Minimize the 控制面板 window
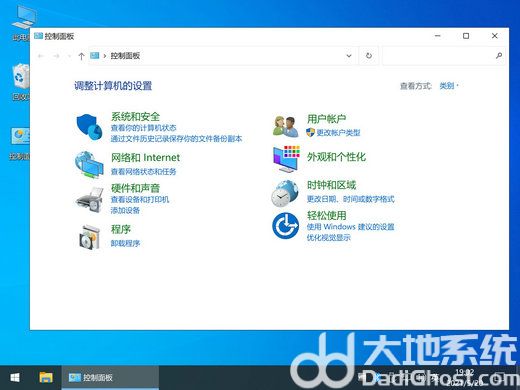This screenshot has width=520, height=390. (x=438, y=36)
